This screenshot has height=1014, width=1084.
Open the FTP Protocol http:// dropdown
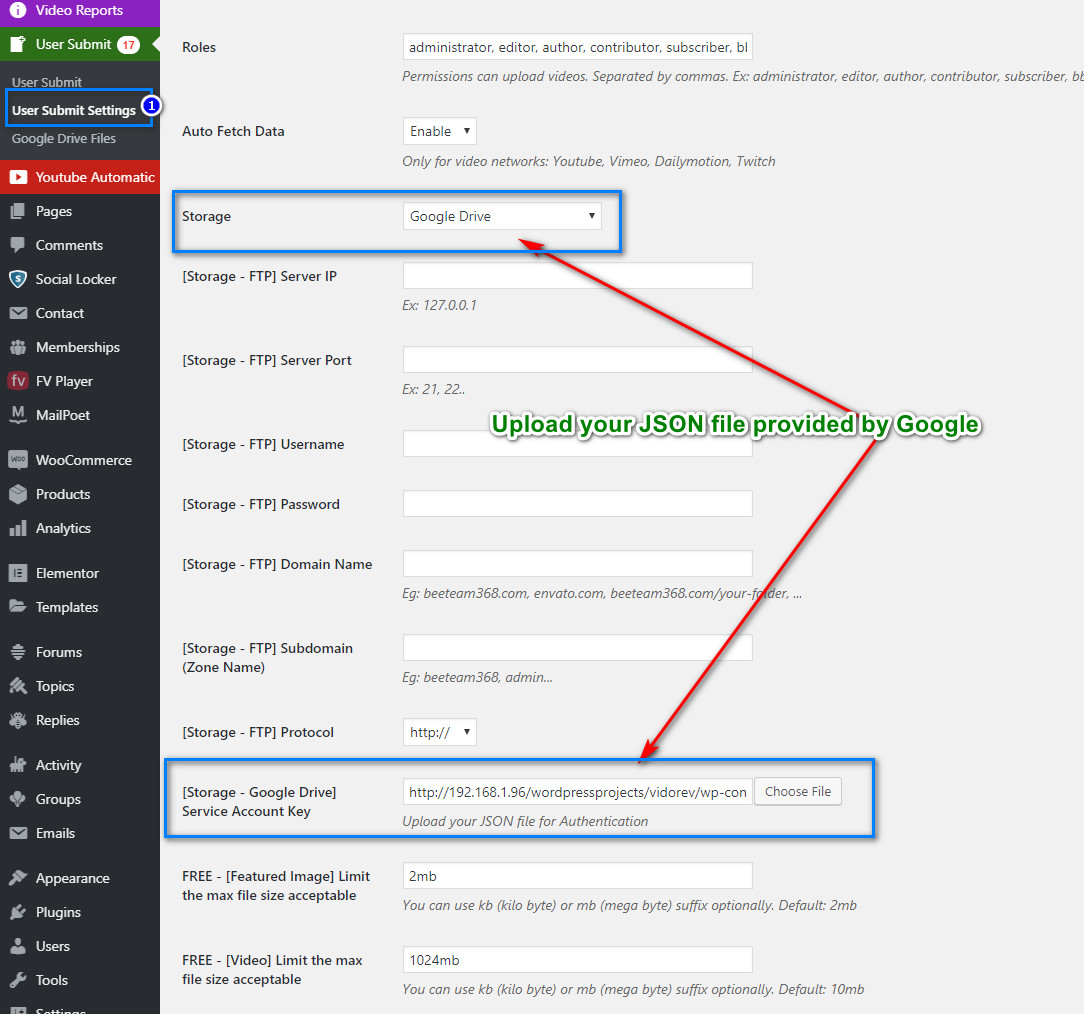pyautogui.click(x=439, y=732)
